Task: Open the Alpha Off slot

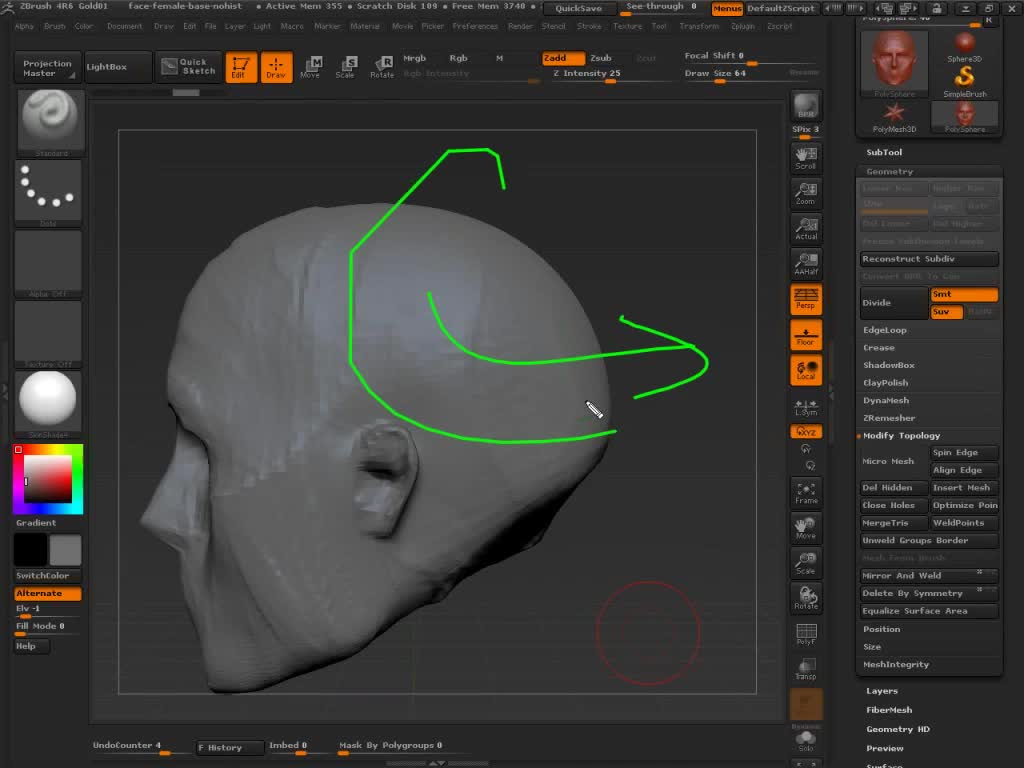Action: click(x=48, y=264)
